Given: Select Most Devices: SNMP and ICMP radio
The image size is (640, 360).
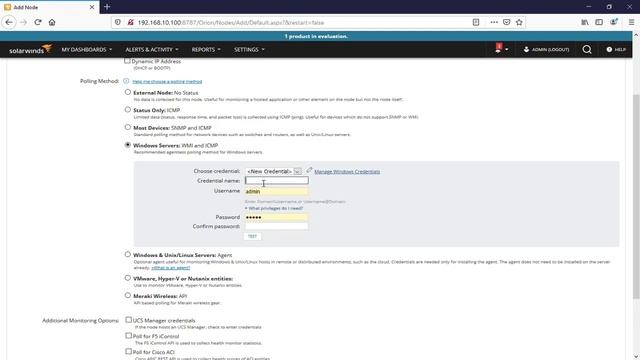Looking at the screenshot, I should pyautogui.click(x=128, y=127).
